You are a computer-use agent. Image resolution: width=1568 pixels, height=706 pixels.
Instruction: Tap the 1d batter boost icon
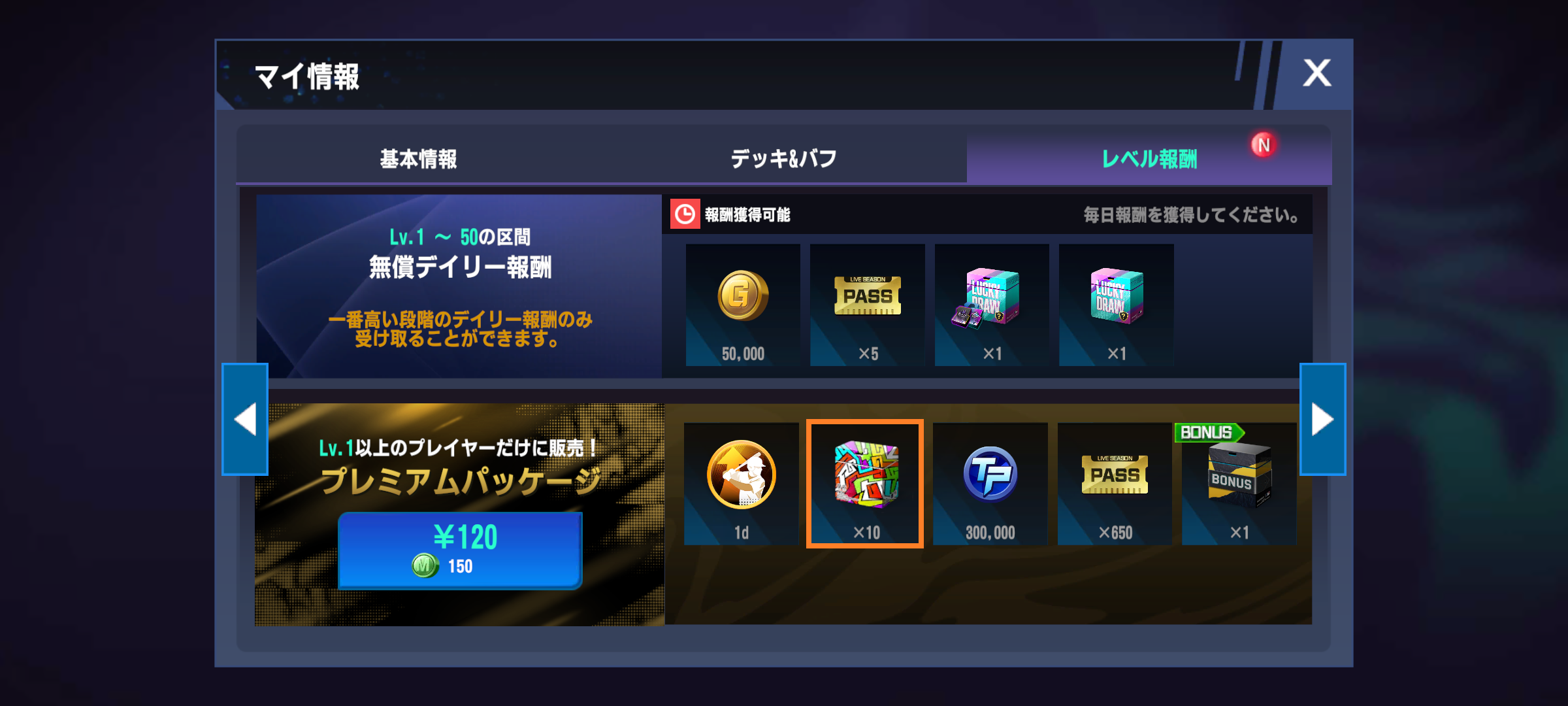[742, 484]
